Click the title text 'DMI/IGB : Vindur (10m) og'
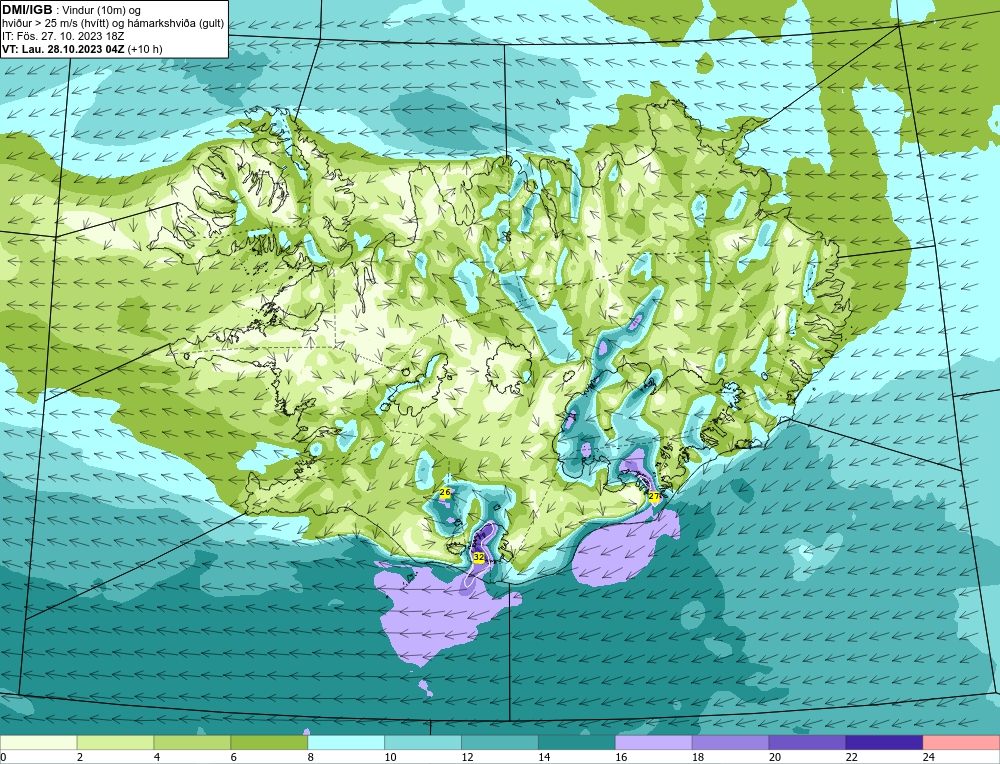 point(72,10)
